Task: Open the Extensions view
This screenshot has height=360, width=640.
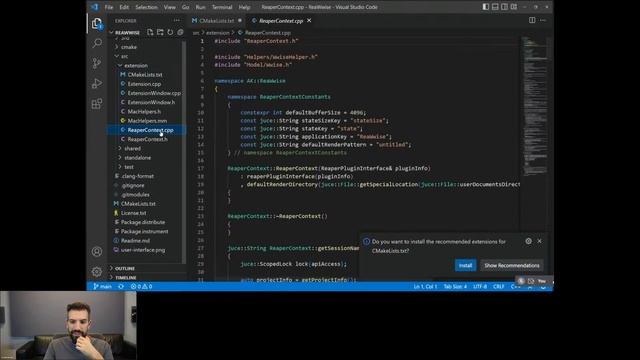Action: (x=97, y=104)
